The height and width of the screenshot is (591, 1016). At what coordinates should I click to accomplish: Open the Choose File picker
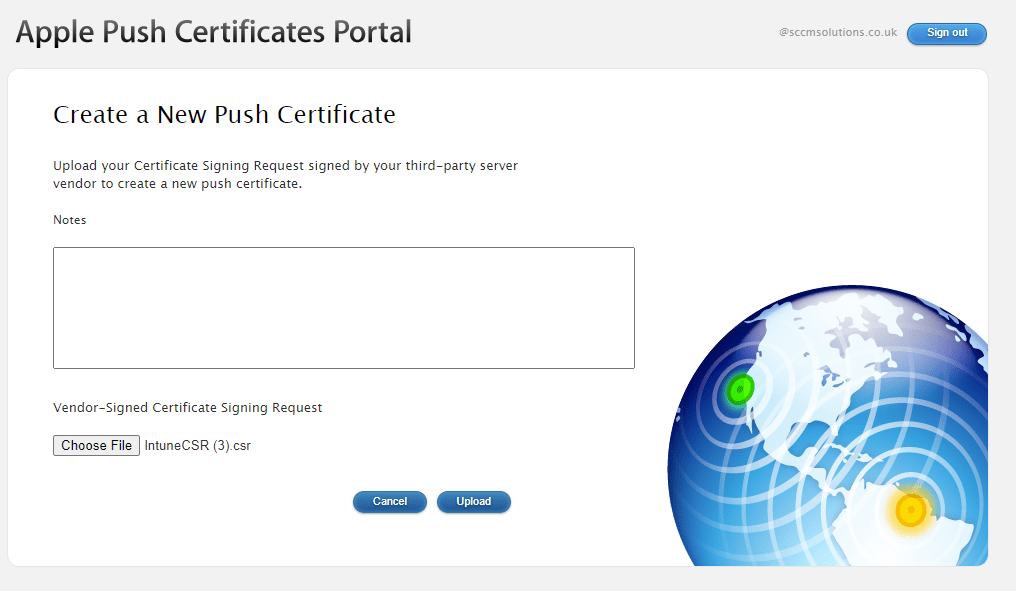tap(96, 446)
